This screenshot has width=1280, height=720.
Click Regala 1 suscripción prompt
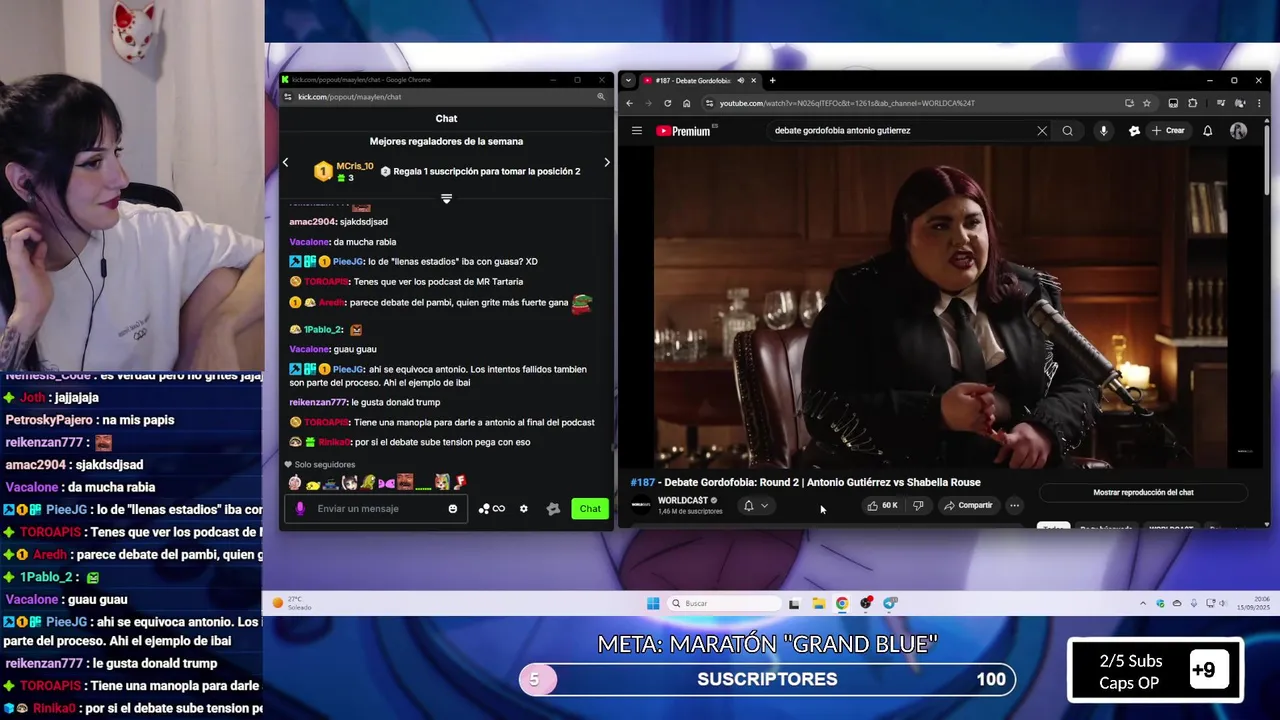click(480, 171)
